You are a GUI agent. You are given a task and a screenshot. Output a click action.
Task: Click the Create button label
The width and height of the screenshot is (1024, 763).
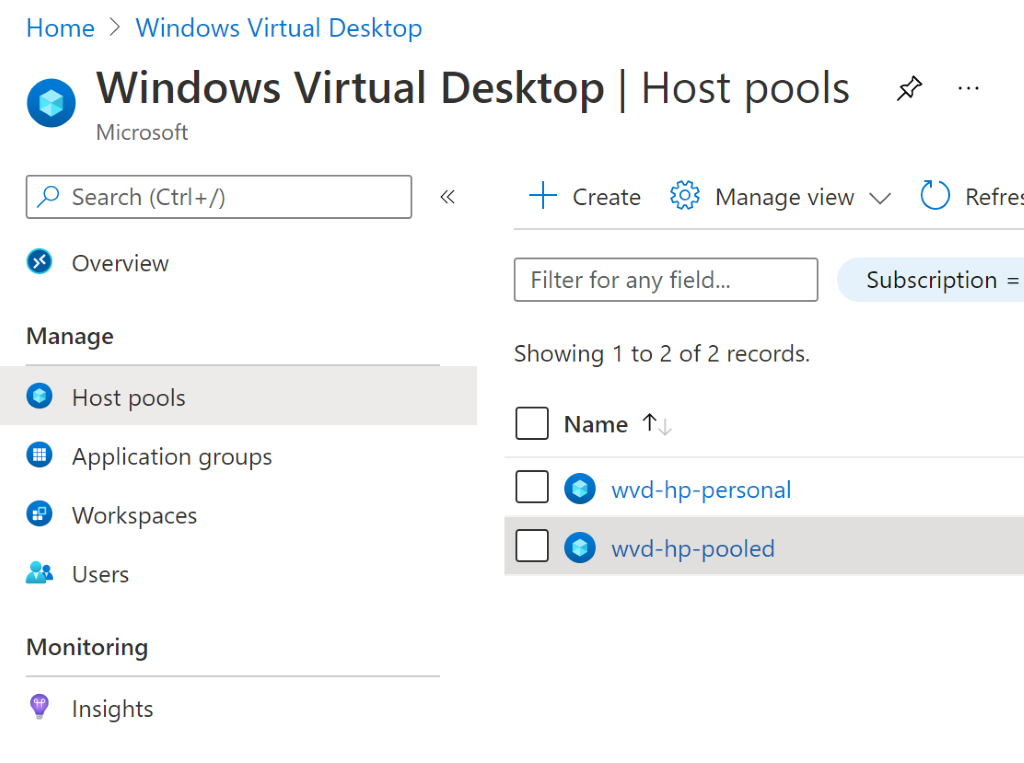[x=607, y=197]
